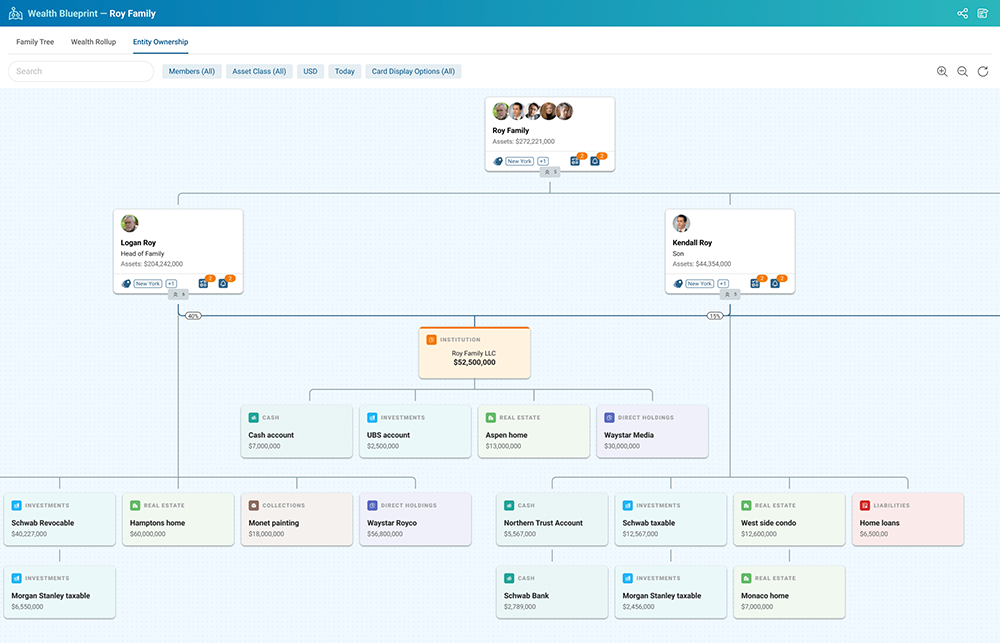This screenshot has width=1000, height=643.
Task: Click the orange Institution icon on Roy Family LLC
Action: 431,339
